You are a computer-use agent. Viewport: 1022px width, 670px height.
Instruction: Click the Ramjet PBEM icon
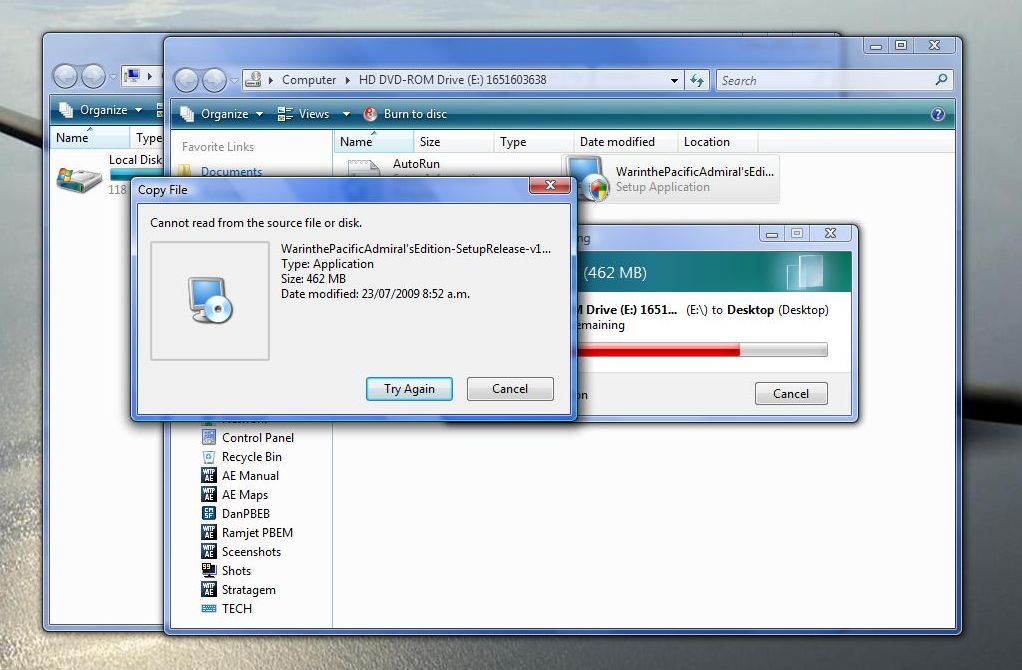[209, 532]
